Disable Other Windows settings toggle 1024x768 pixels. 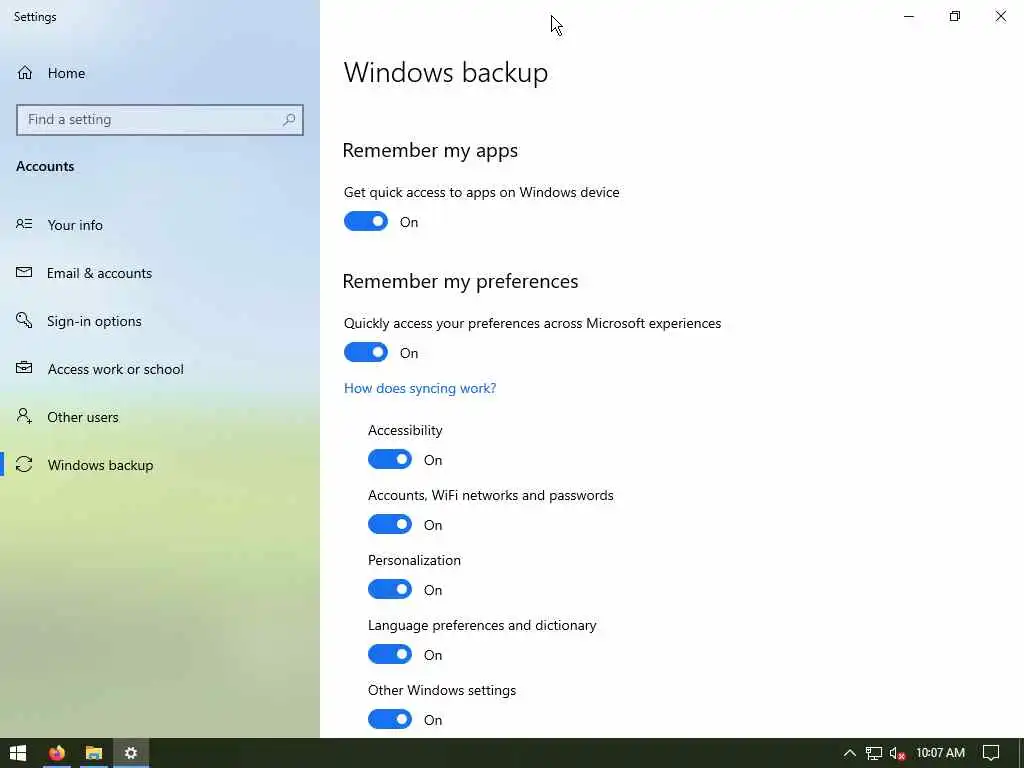click(x=390, y=719)
